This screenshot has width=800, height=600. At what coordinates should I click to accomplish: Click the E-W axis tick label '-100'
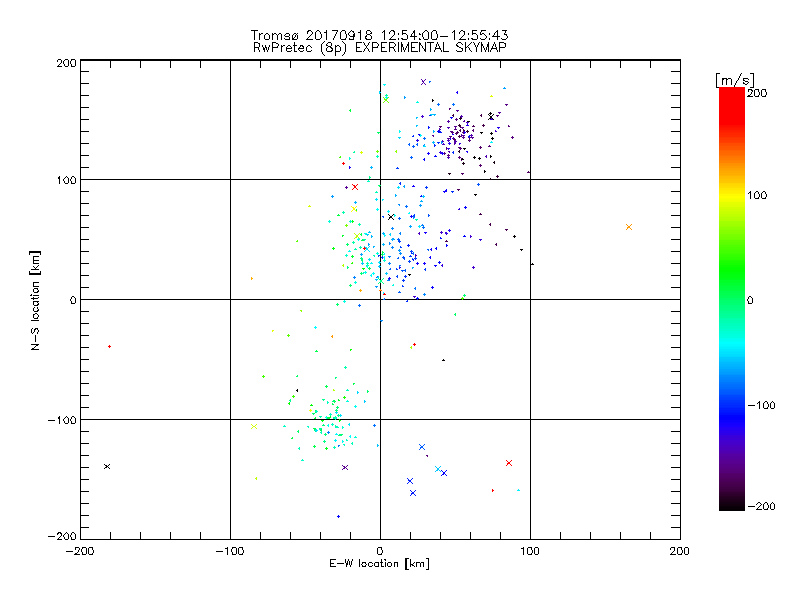click(x=230, y=551)
